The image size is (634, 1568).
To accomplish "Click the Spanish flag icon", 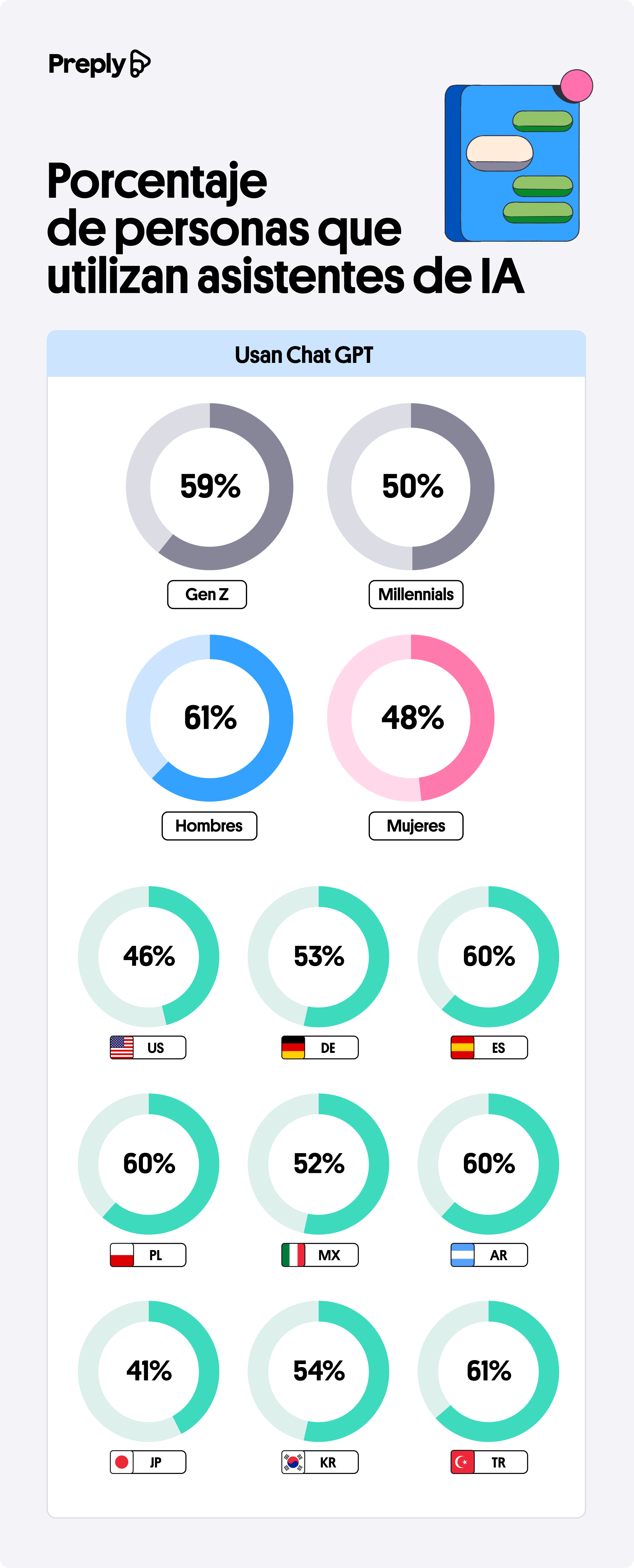I will point(462,1048).
